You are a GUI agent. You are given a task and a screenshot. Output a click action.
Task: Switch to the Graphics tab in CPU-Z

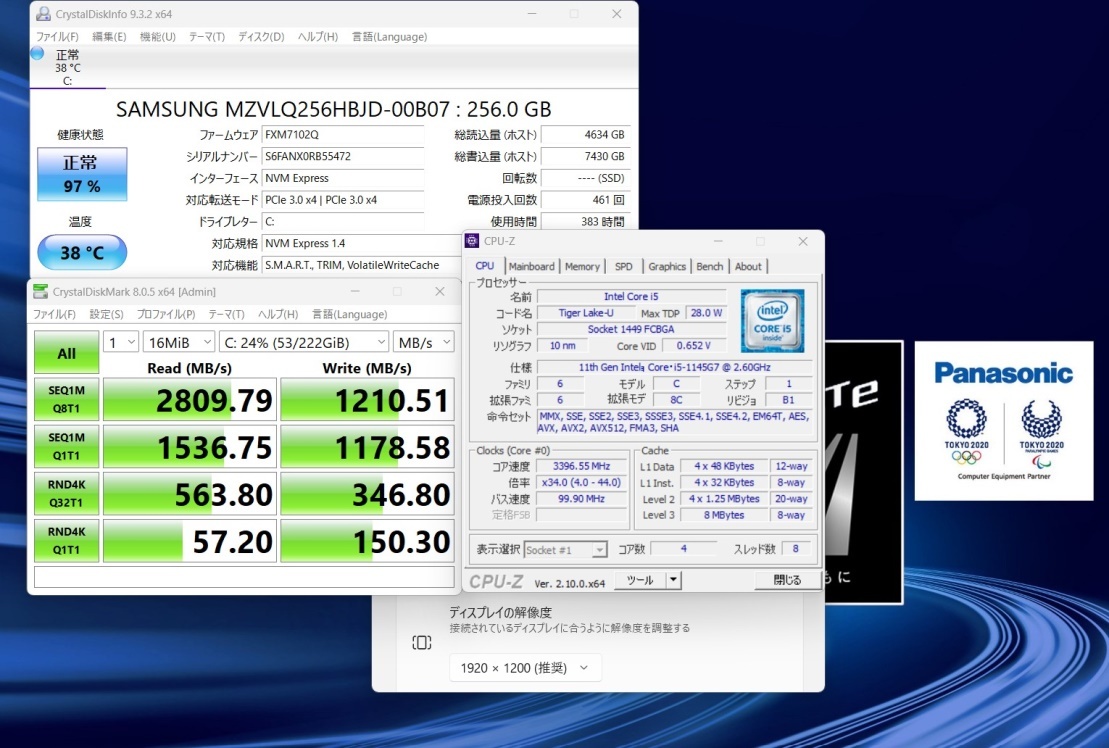pyautogui.click(x=667, y=267)
